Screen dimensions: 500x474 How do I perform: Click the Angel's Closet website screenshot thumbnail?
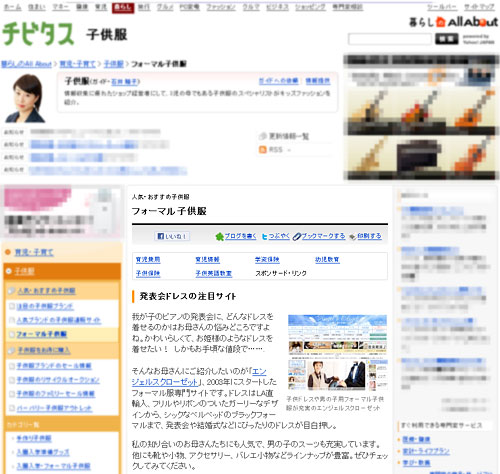pos(337,353)
